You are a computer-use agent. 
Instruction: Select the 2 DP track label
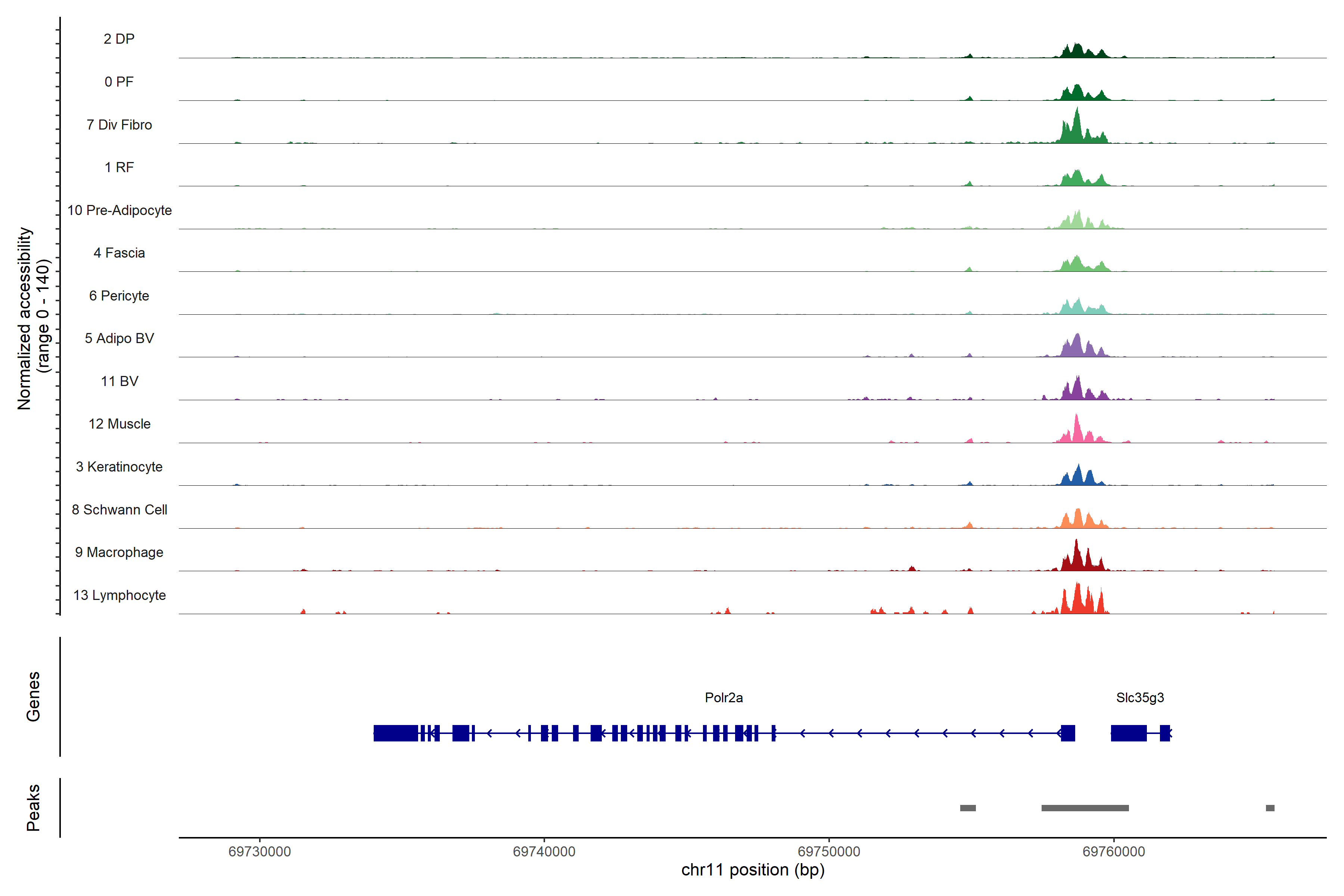click(x=119, y=39)
